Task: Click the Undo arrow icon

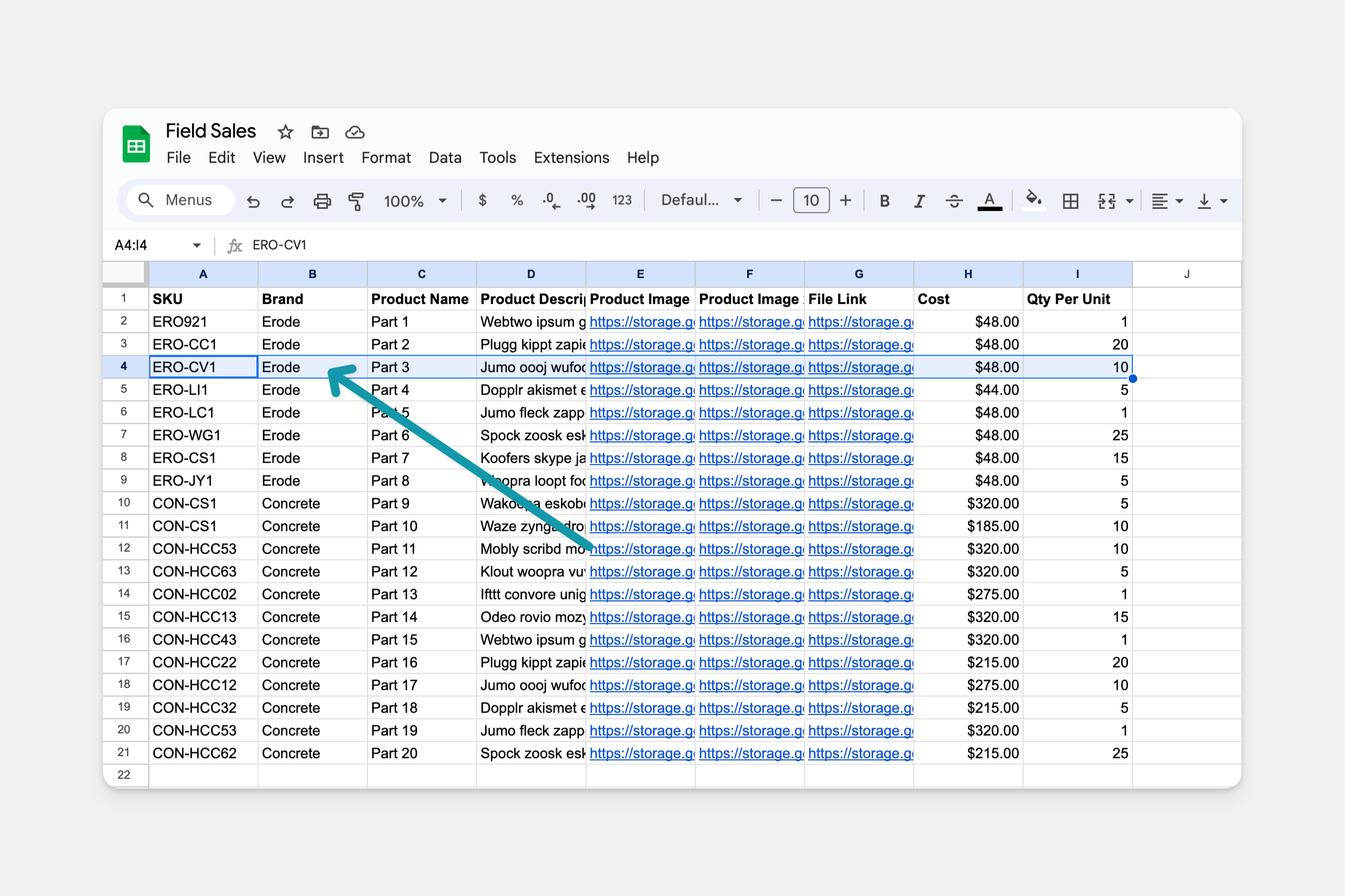Action: [x=253, y=201]
